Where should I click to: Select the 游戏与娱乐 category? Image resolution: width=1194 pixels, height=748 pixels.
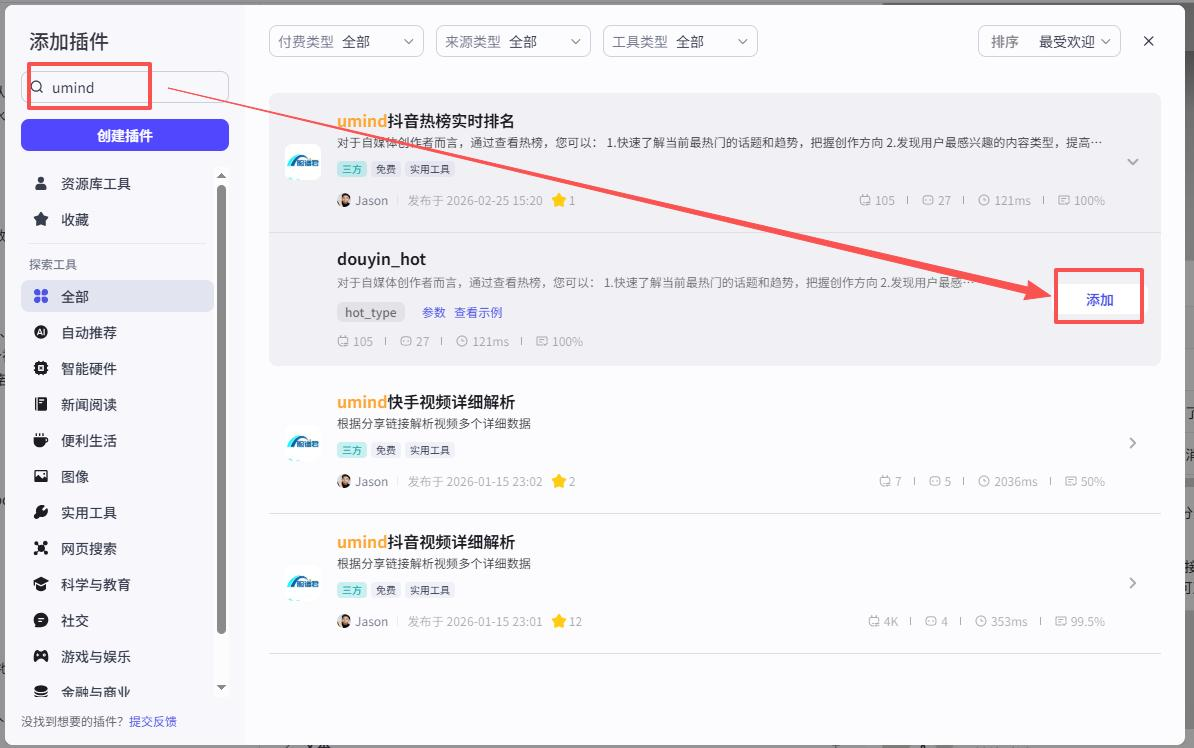coord(117,656)
